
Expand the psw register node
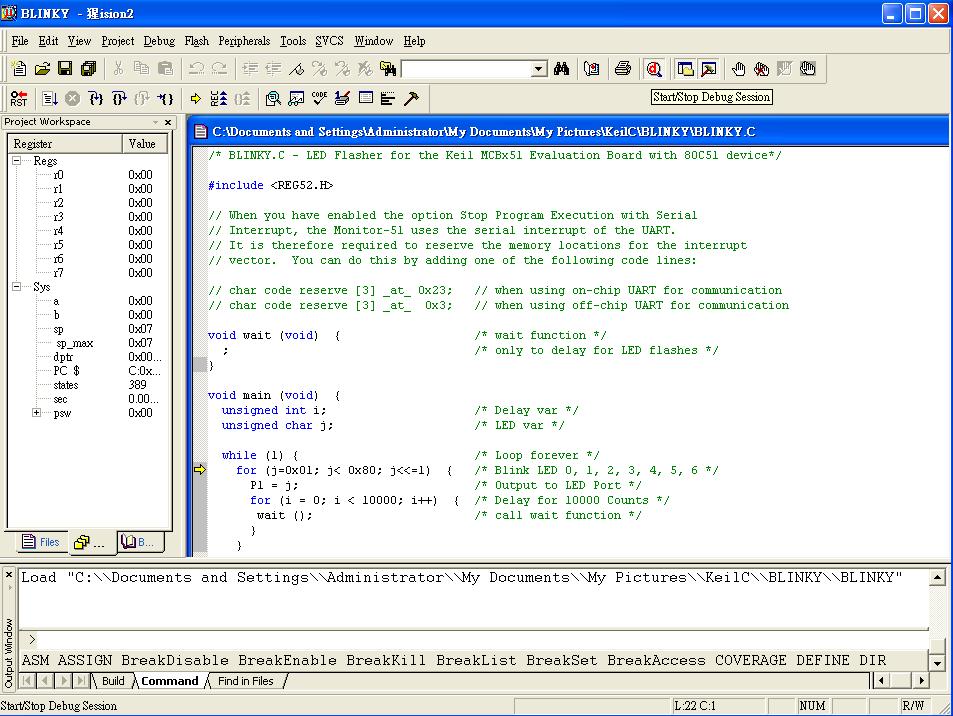37,413
